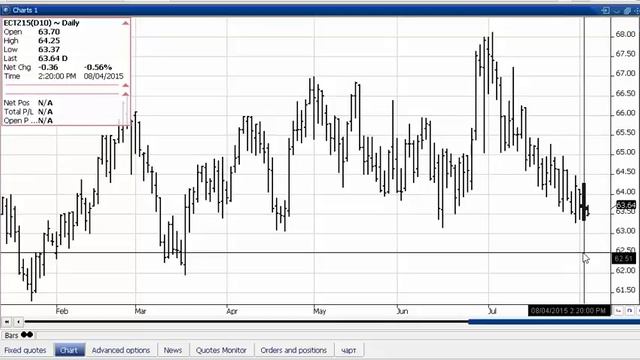Screen dimensions: 640x360
Task: Open the News tab
Action: tap(173, 350)
